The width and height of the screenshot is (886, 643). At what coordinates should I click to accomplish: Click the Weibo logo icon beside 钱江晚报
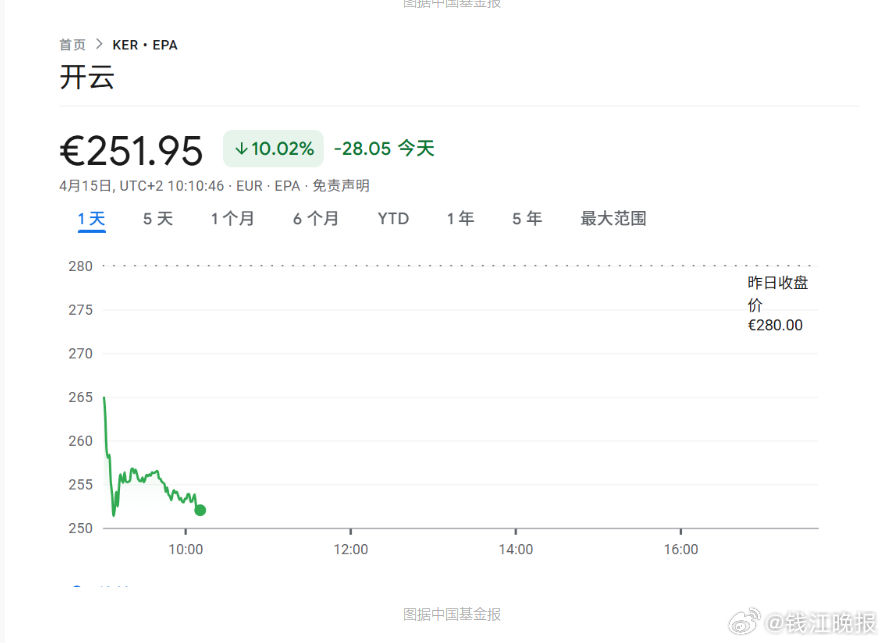point(745,622)
